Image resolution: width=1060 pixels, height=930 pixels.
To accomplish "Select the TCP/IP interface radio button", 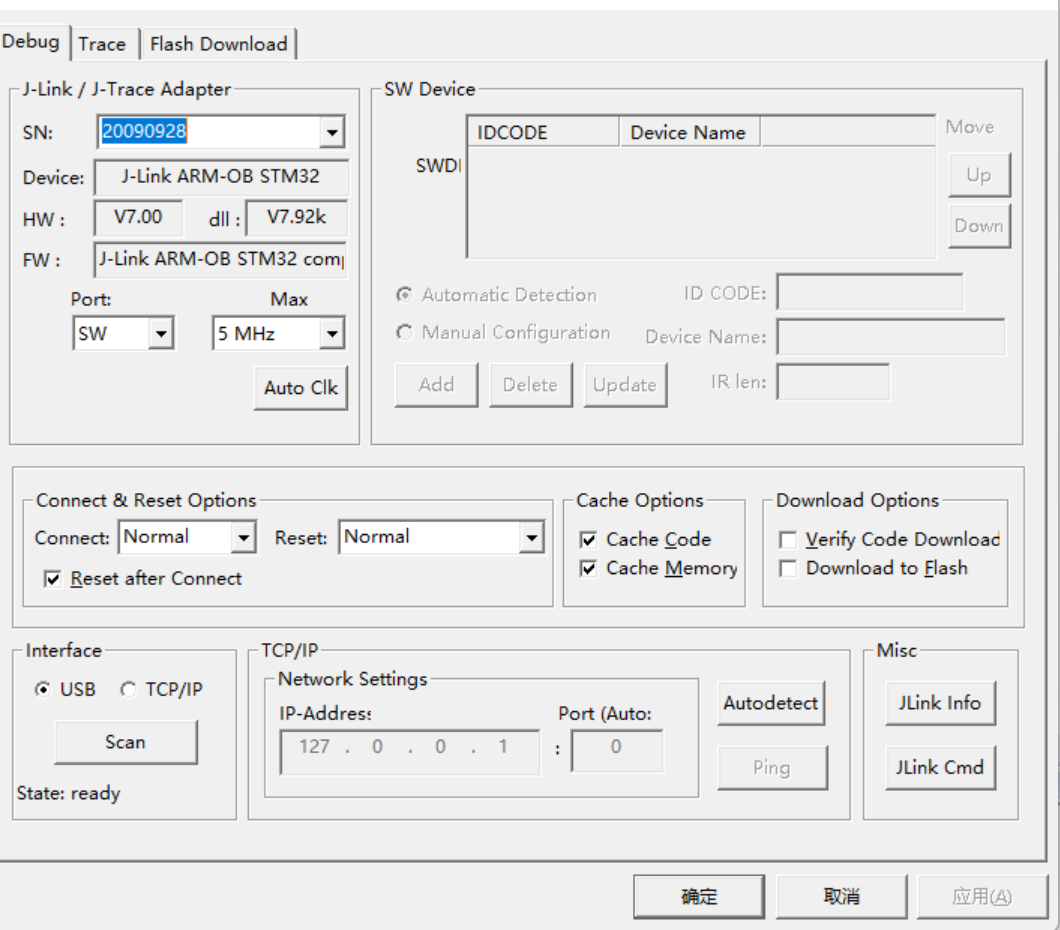I will click(x=128, y=690).
